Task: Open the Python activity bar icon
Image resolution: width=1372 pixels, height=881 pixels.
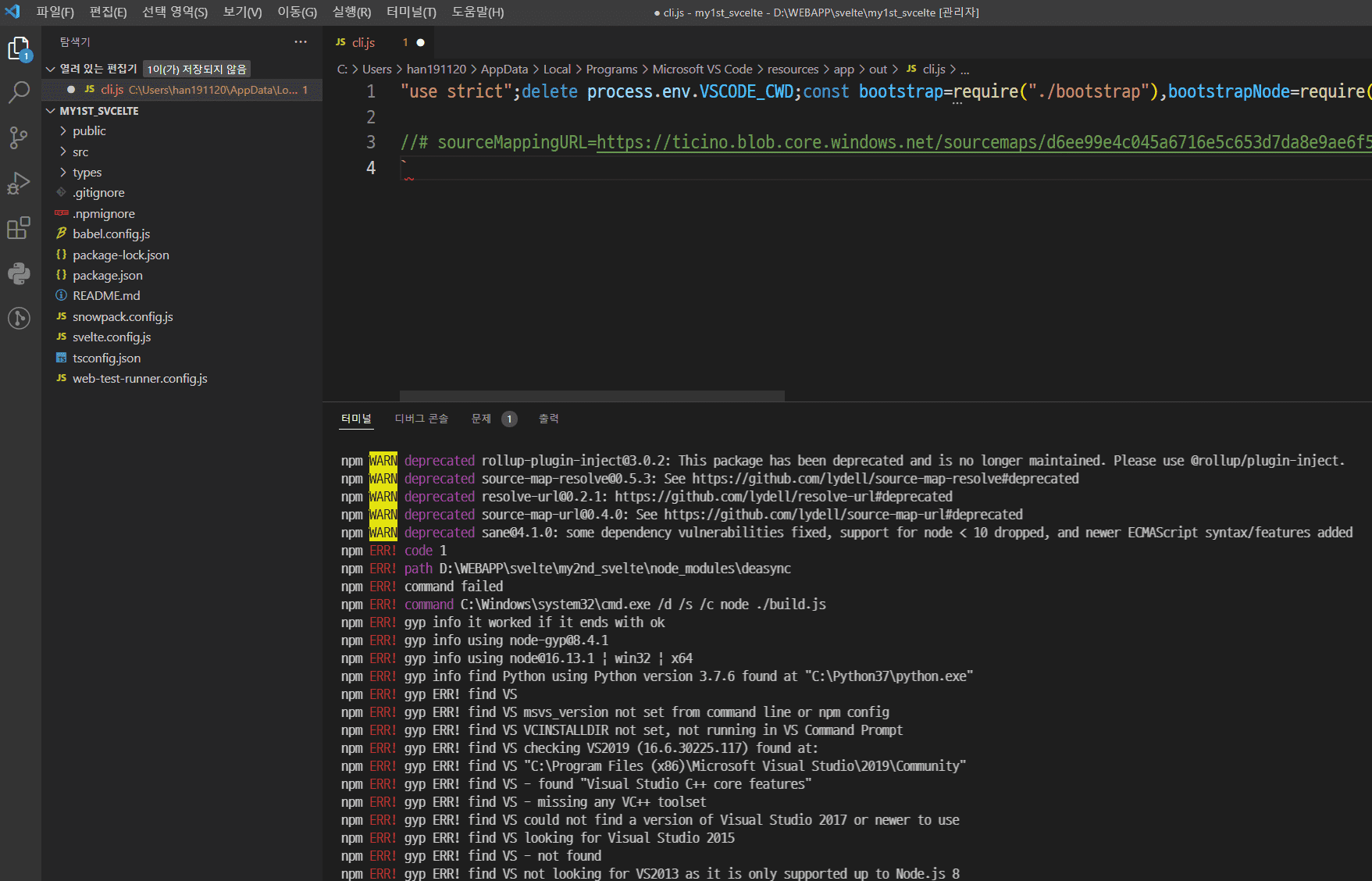Action: pos(19,273)
